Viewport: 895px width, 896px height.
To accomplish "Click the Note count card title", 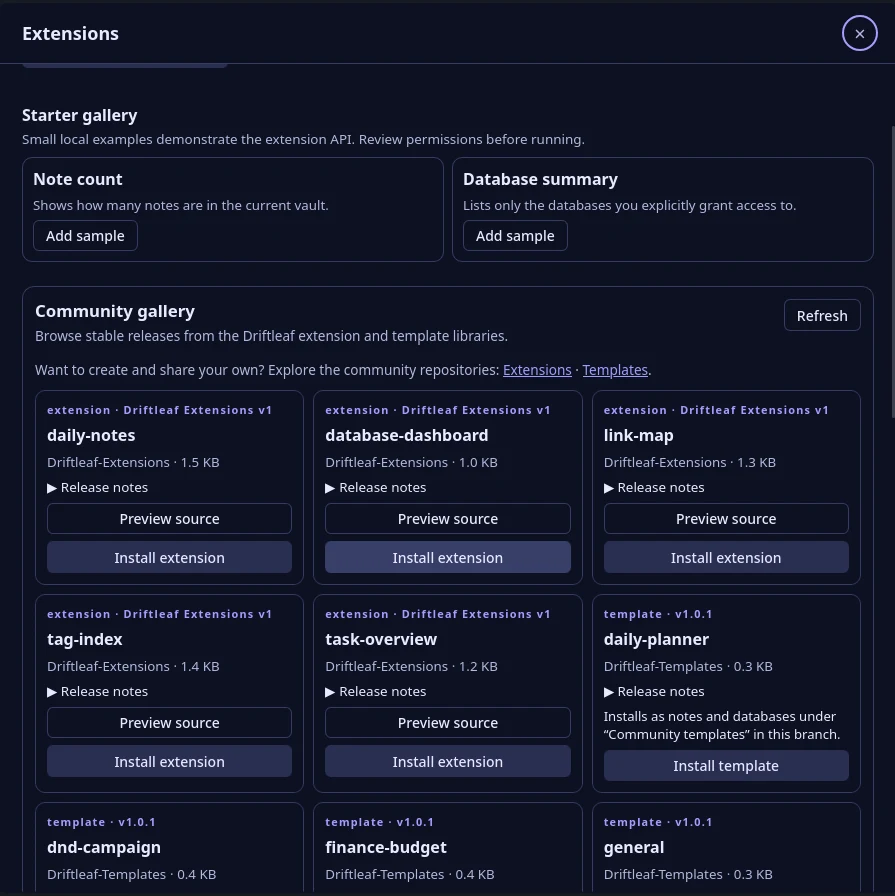I will 78,179.
